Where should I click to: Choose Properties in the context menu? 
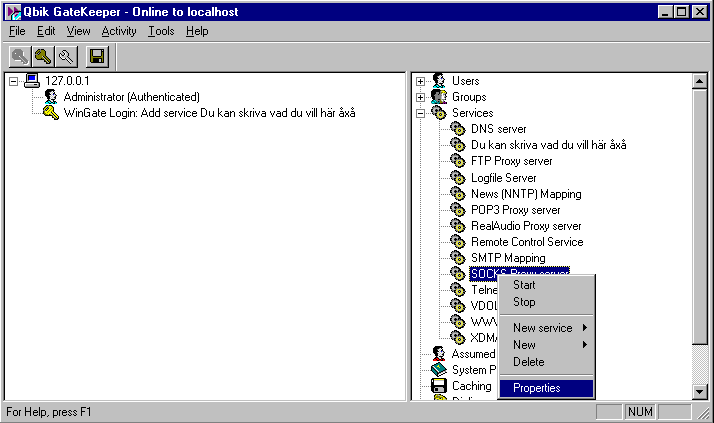click(x=546, y=388)
